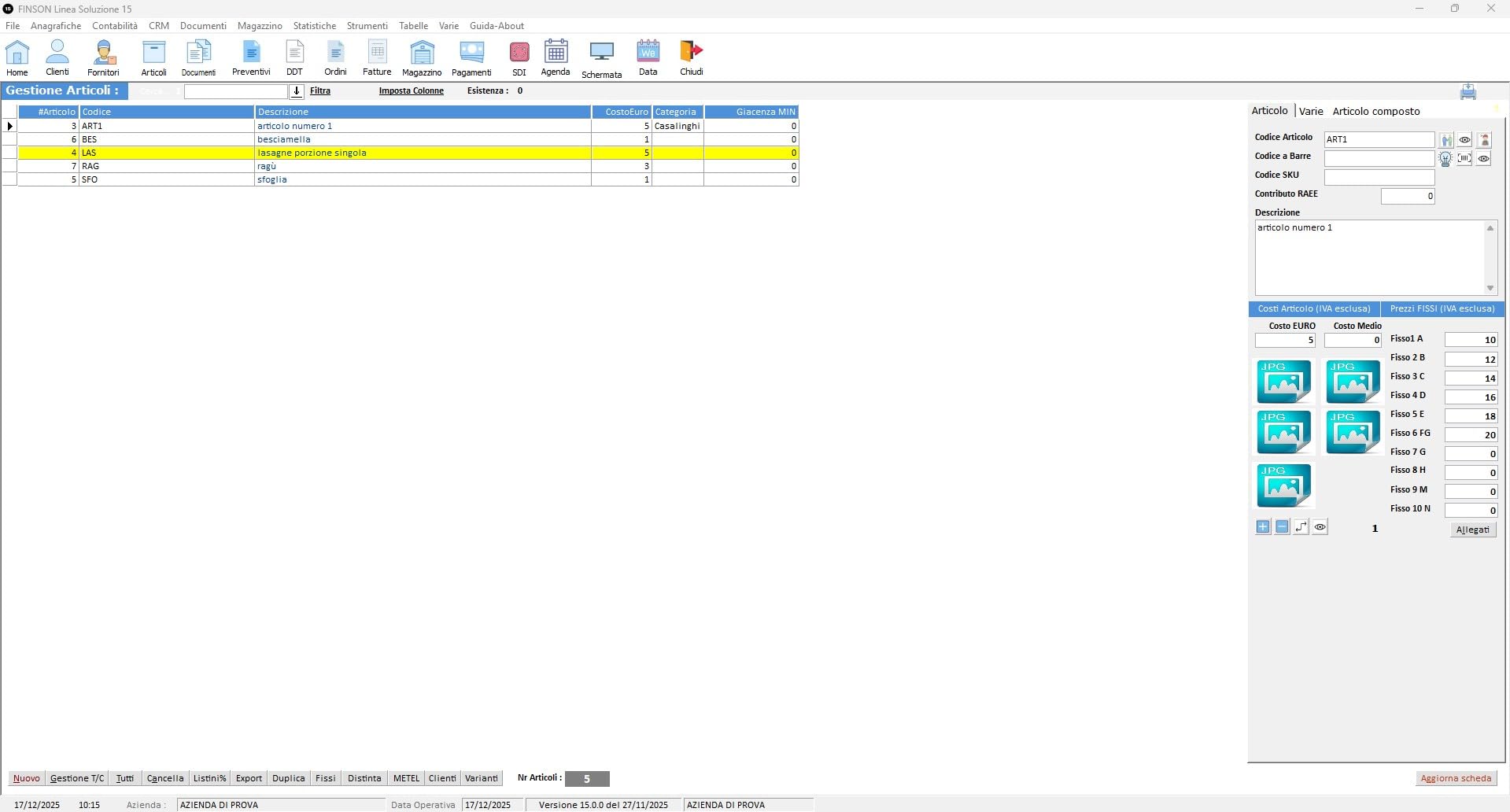Open the search dropdown arrow beside Filtra
The image size is (1510, 812).
point(297,91)
